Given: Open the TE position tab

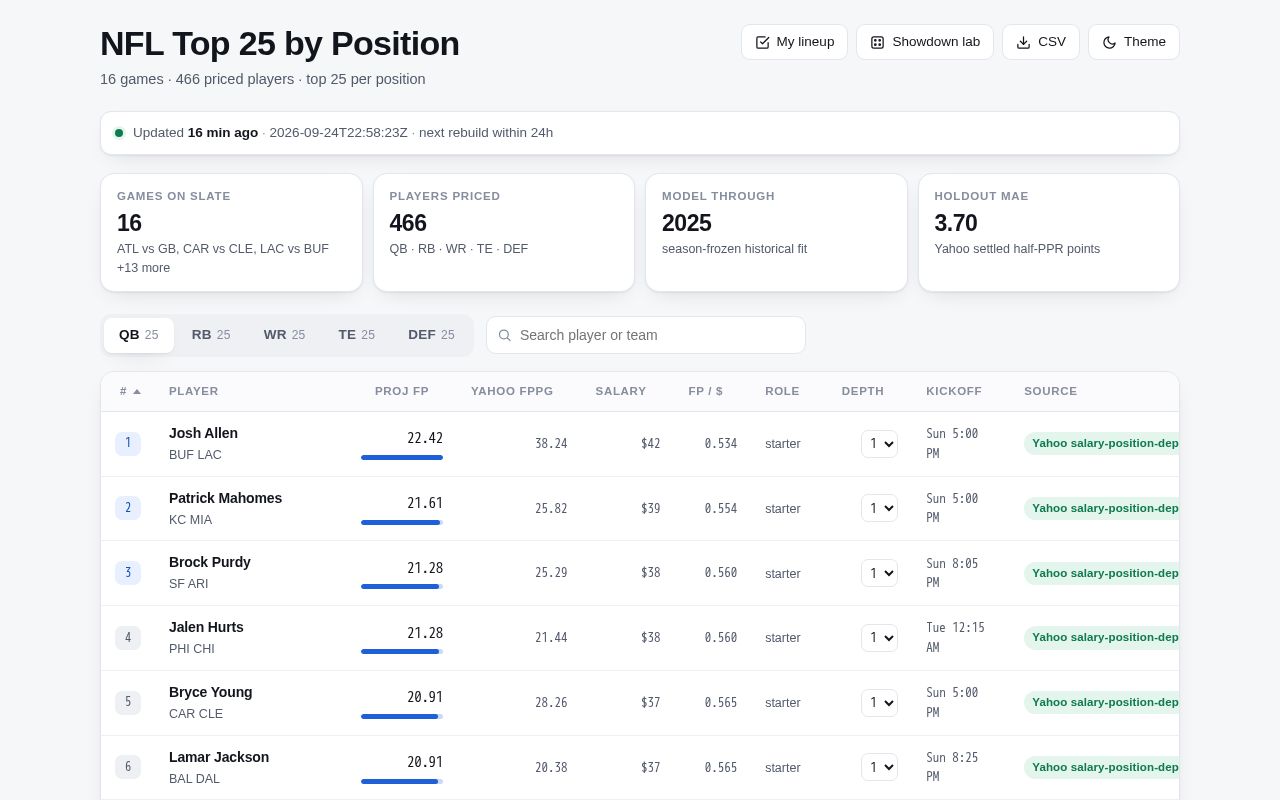Looking at the screenshot, I should pyautogui.click(x=356, y=335).
